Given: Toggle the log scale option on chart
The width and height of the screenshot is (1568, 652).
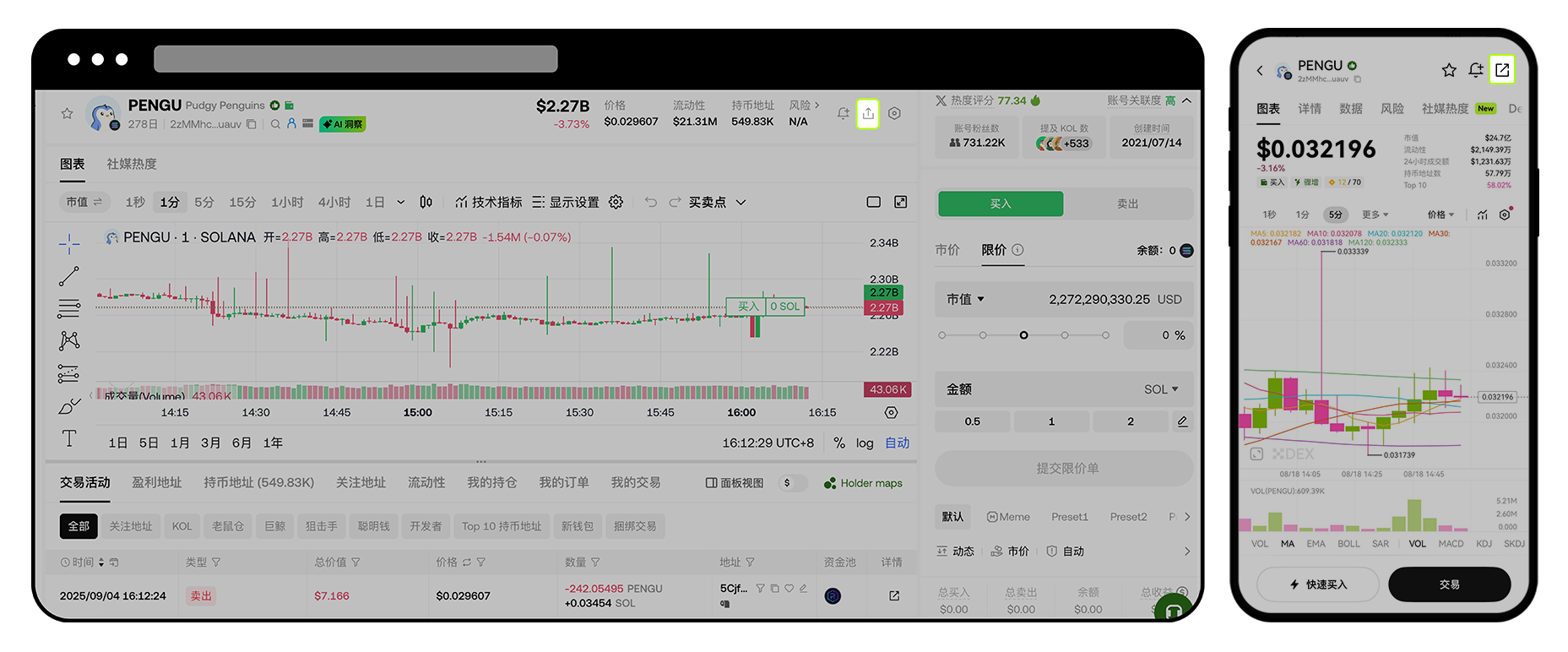Looking at the screenshot, I should pos(865,443).
